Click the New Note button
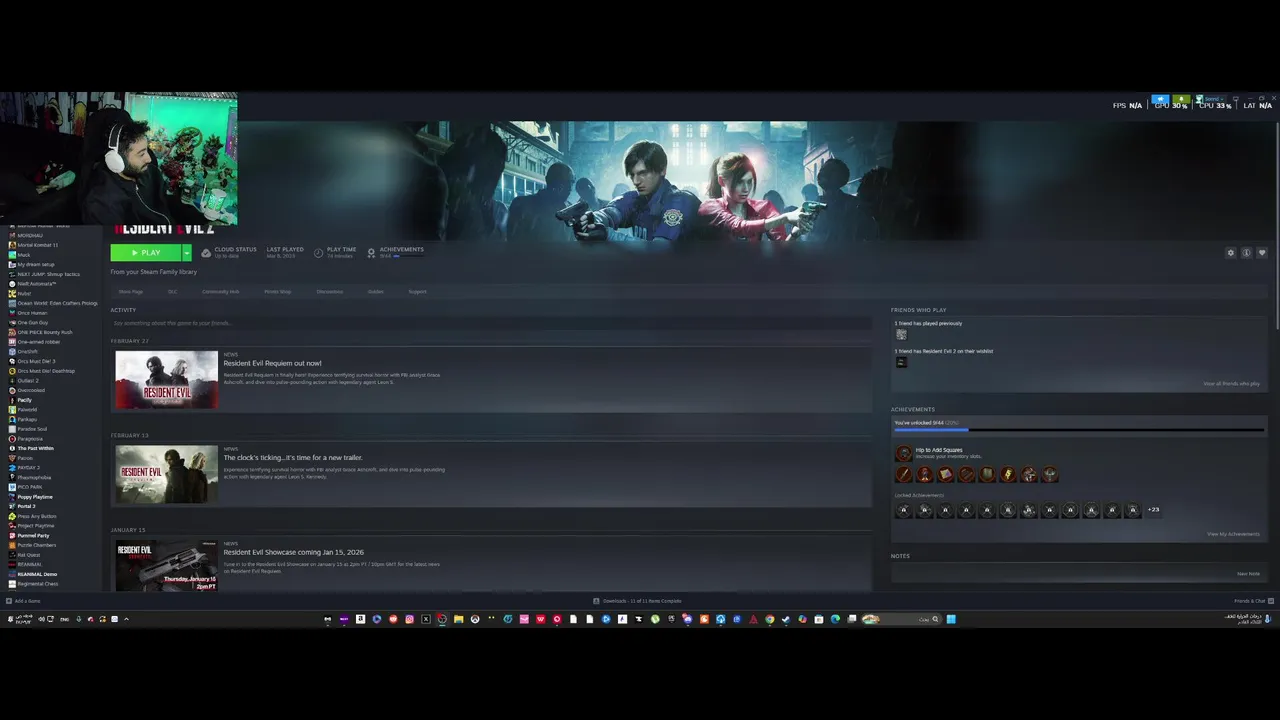Viewport: 1280px width, 720px height. pos(1248,574)
